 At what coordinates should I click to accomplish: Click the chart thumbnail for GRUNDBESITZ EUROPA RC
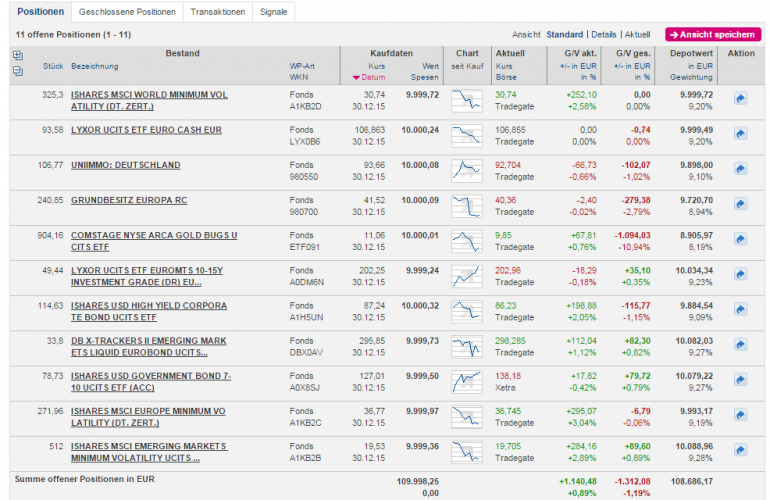pyautogui.click(x=465, y=206)
